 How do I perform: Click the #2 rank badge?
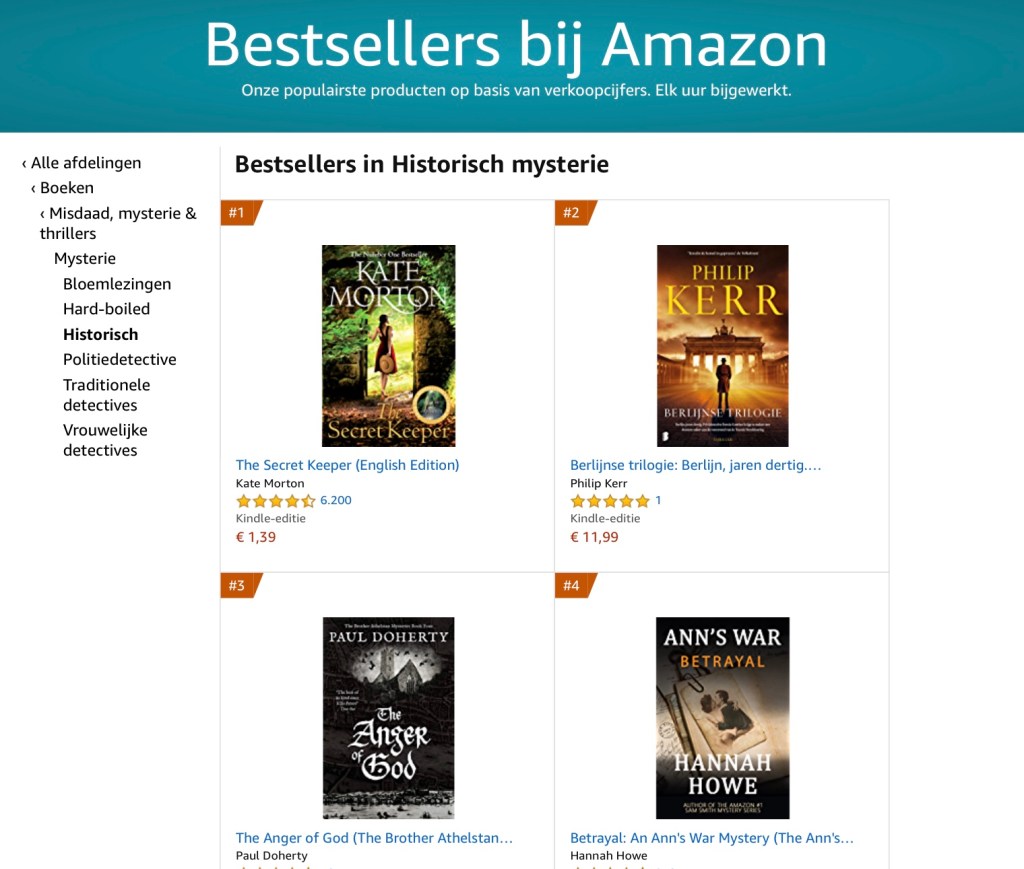point(575,213)
